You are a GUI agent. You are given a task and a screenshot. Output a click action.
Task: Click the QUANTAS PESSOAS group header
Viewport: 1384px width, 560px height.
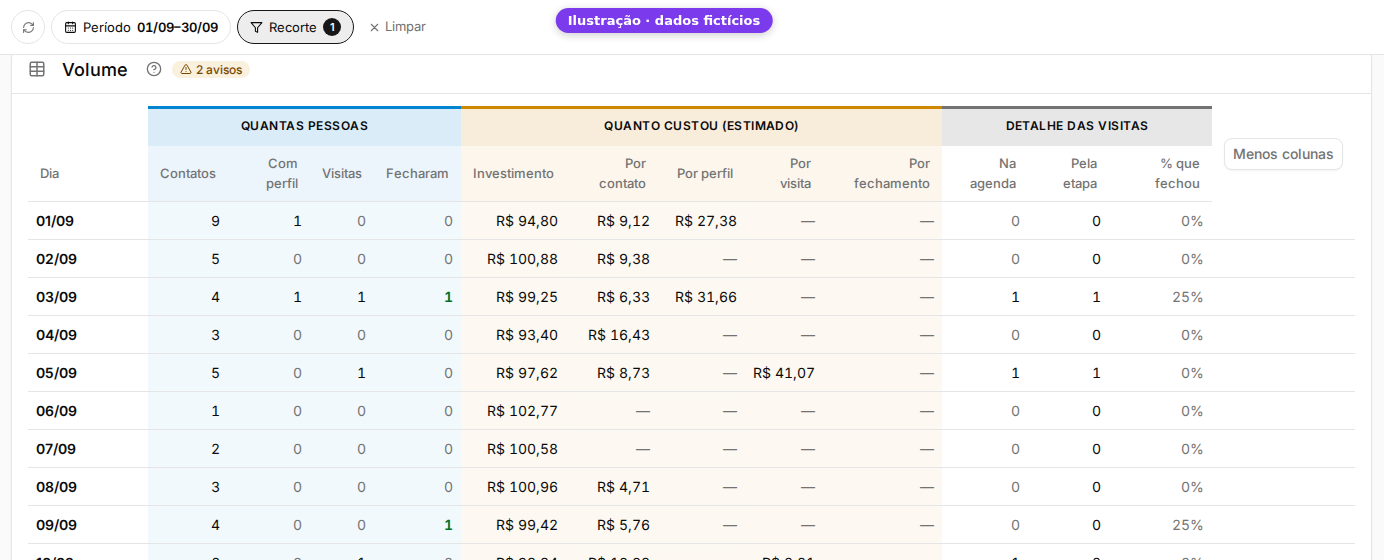pos(304,126)
